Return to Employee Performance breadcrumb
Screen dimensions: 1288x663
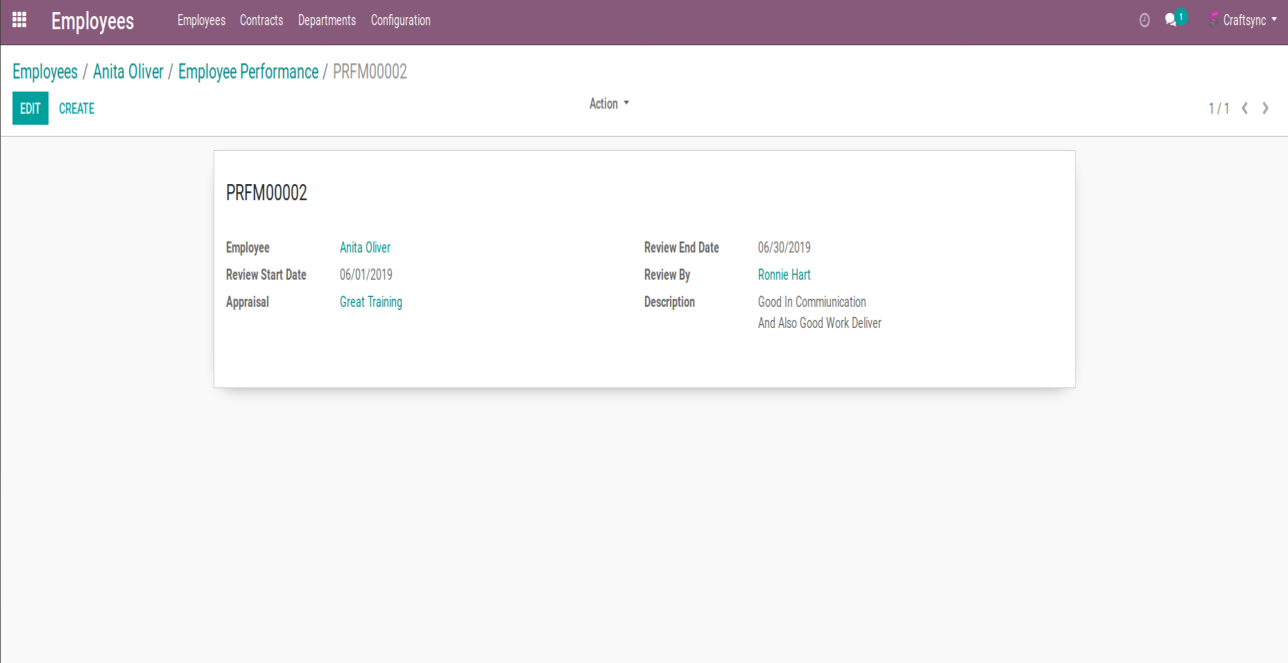248,72
